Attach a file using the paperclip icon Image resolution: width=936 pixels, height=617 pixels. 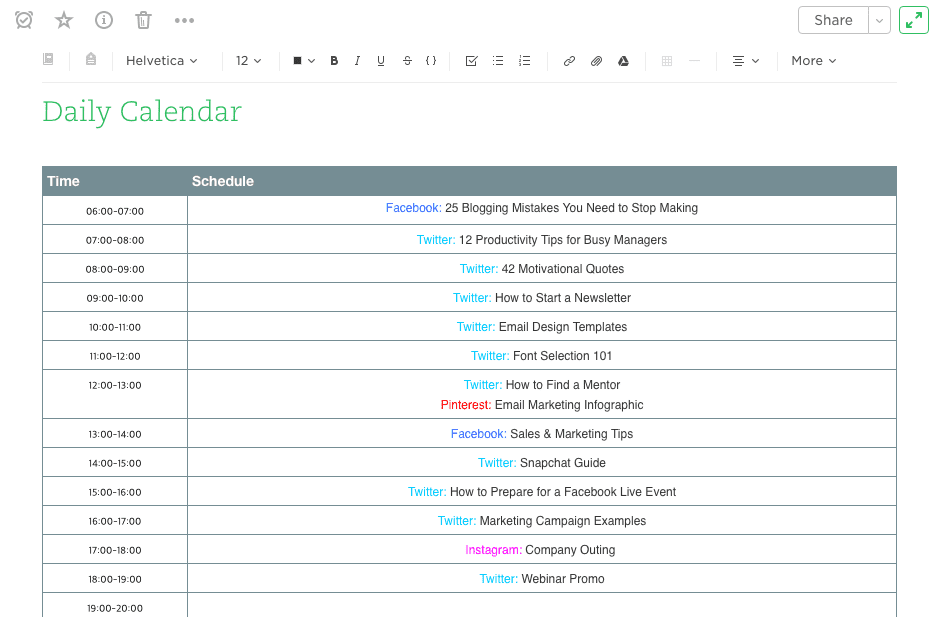596,61
